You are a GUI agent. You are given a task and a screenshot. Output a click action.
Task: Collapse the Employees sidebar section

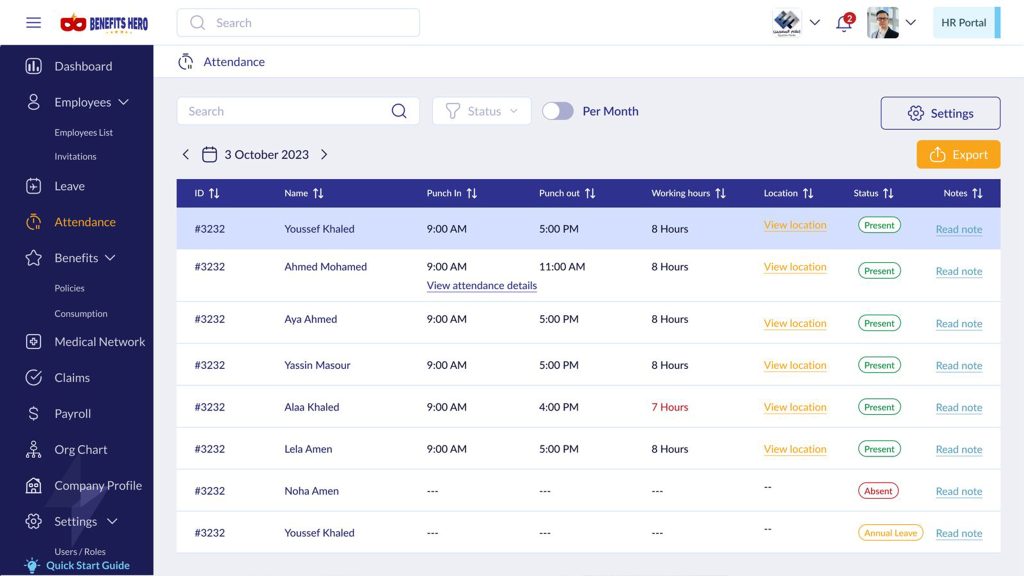[123, 103]
